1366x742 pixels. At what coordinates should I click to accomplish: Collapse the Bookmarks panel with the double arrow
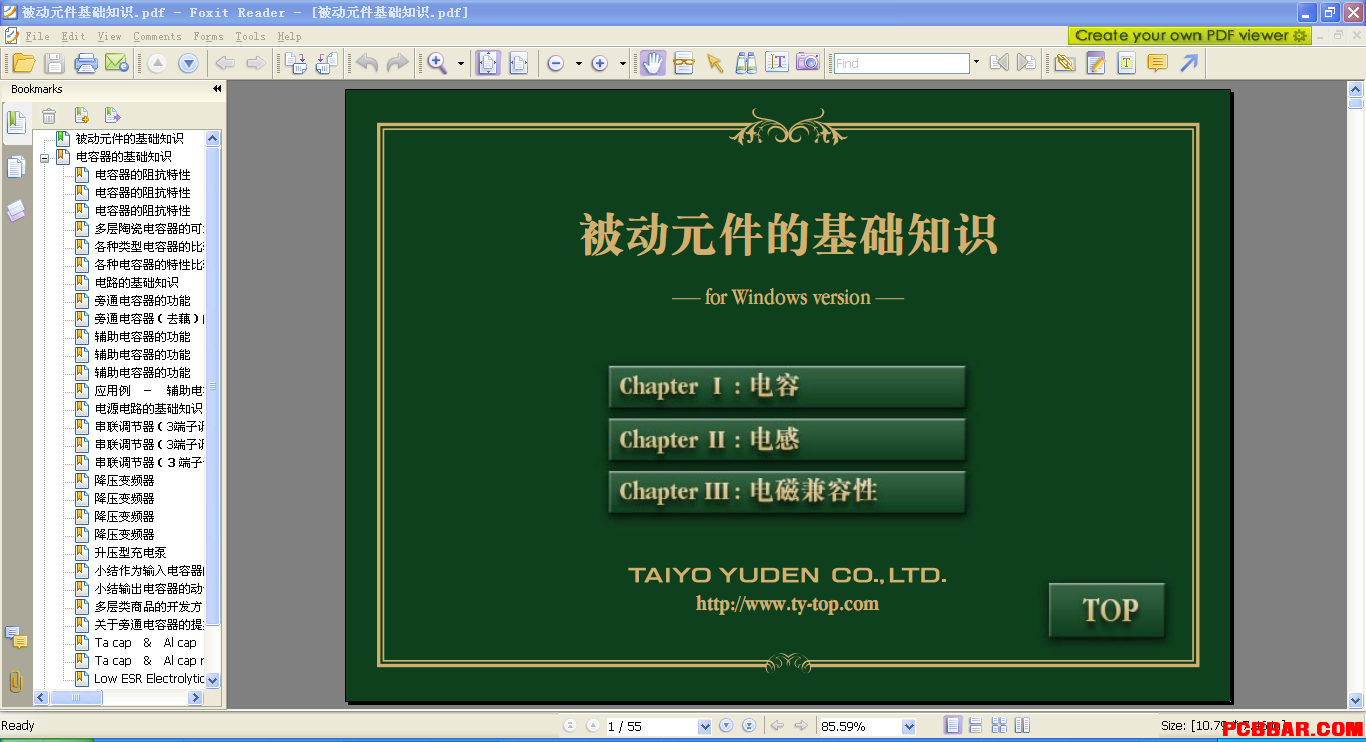point(217,89)
